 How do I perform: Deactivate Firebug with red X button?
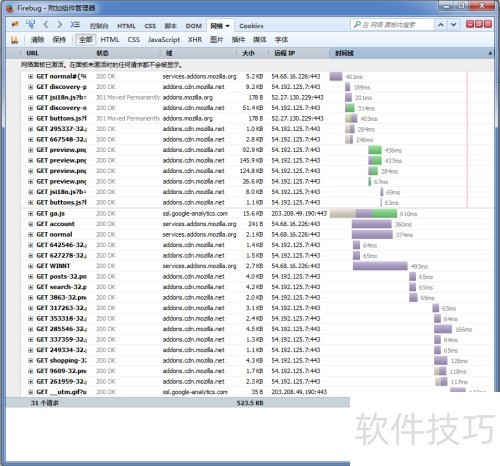point(488,24)
